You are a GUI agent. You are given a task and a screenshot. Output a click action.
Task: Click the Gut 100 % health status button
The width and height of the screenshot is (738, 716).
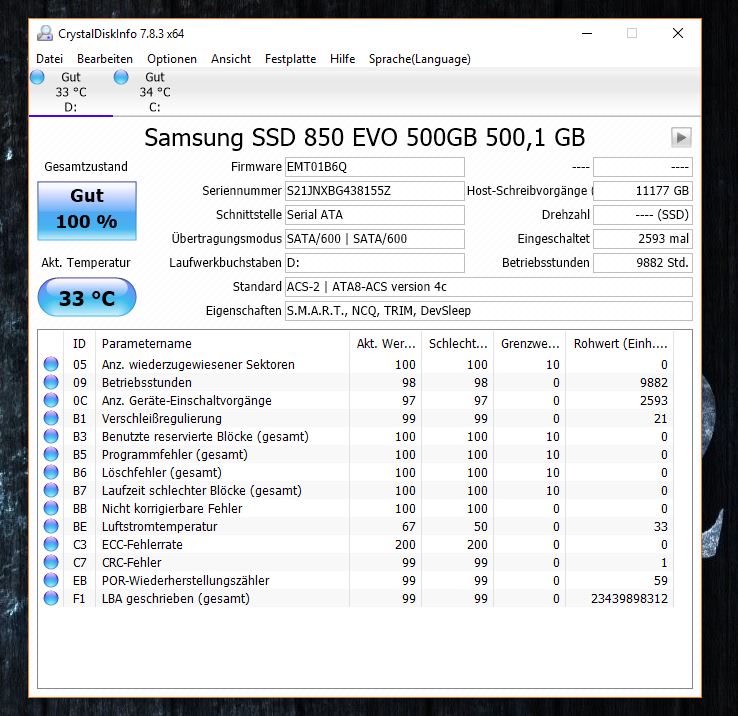(87, 211)
